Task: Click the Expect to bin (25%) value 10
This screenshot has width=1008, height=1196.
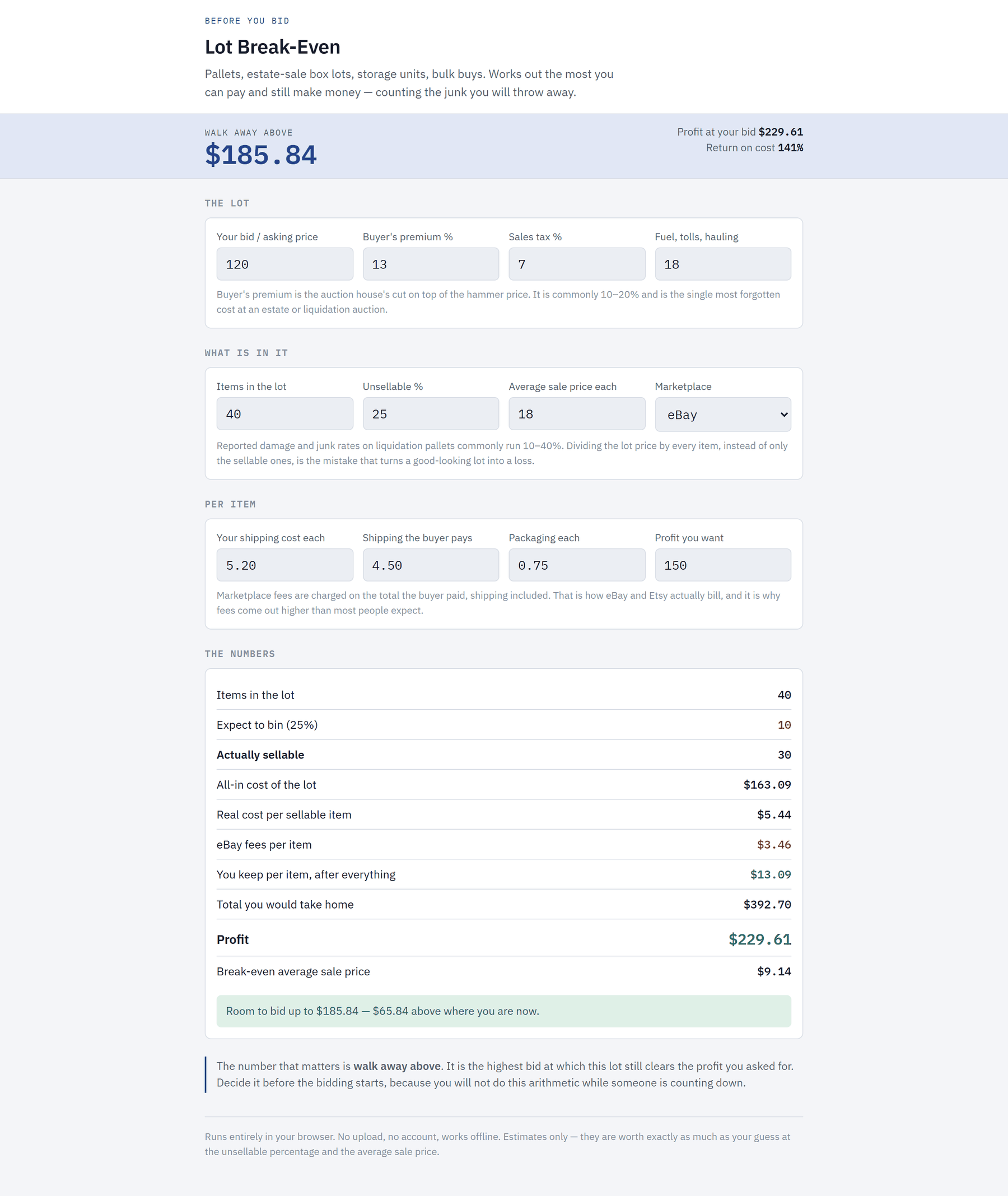Action: (784, 725)
